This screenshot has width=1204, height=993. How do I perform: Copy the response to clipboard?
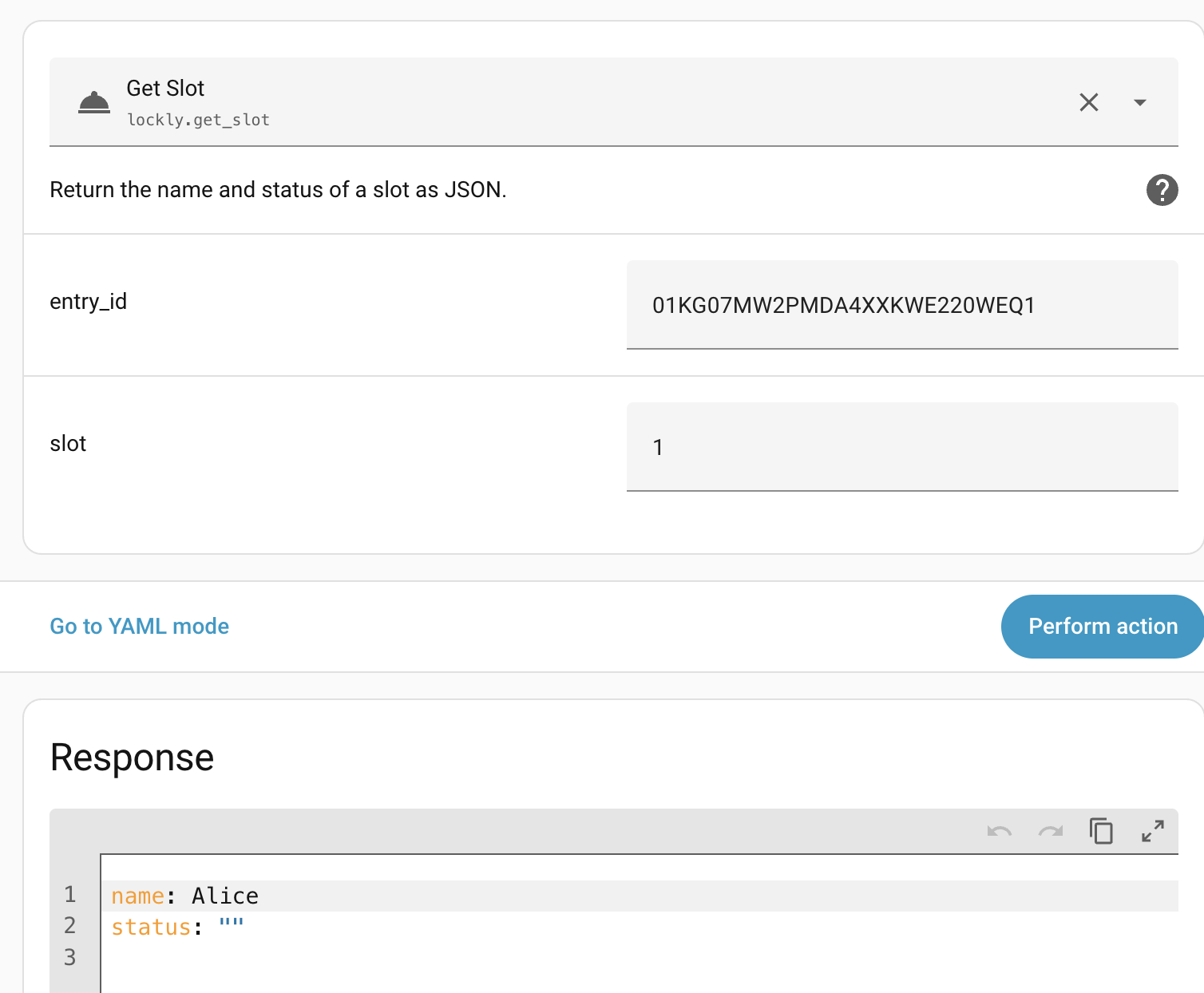[x=1102, y=831]
